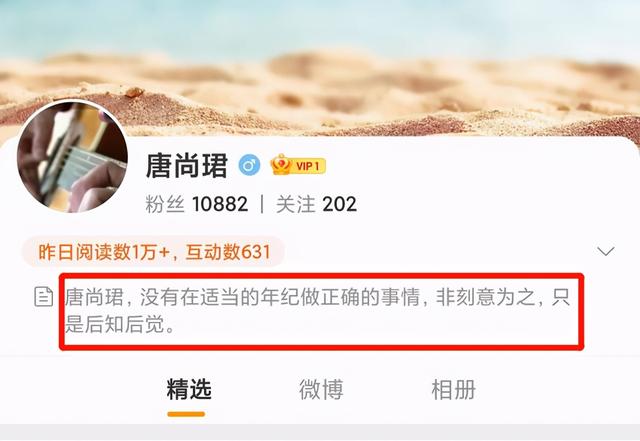The width and height of the screenshot is (640, 441).
Task: Select the 精选 tab
Action: coord(189,389)
